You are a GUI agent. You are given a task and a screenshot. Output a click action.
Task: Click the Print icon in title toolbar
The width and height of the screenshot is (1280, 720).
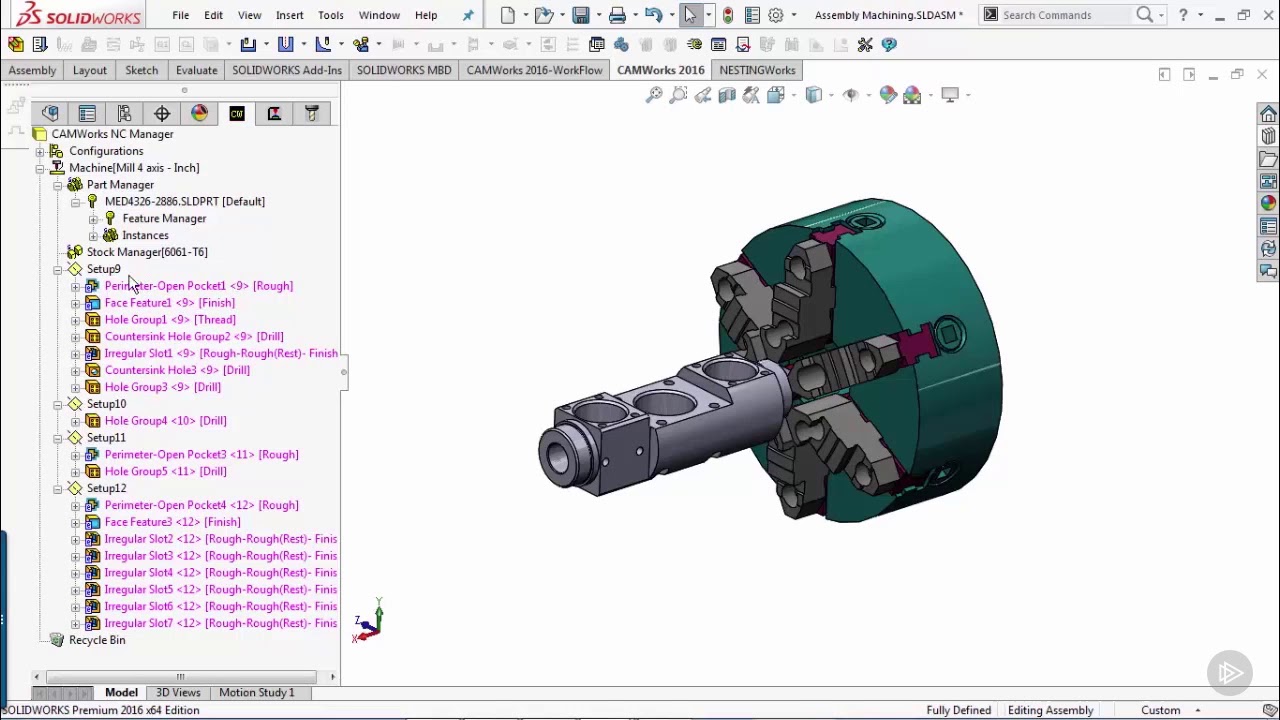click(617, 15)
